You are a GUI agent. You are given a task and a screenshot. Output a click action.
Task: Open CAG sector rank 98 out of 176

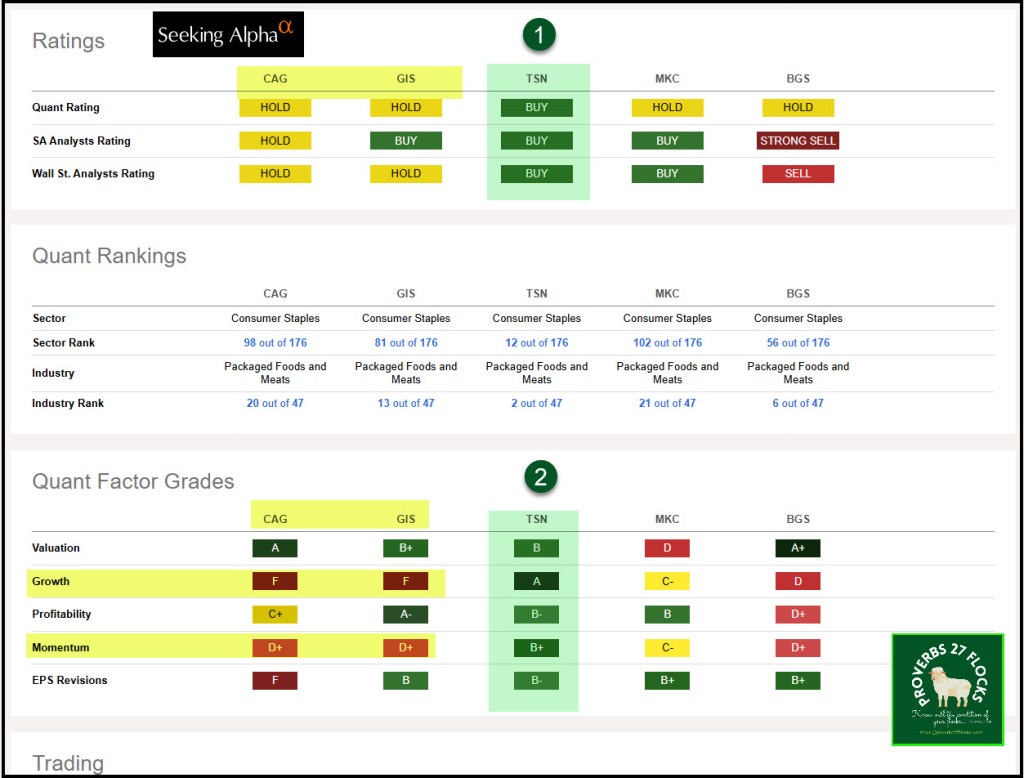pyautogui.click(x=275, y=343)
